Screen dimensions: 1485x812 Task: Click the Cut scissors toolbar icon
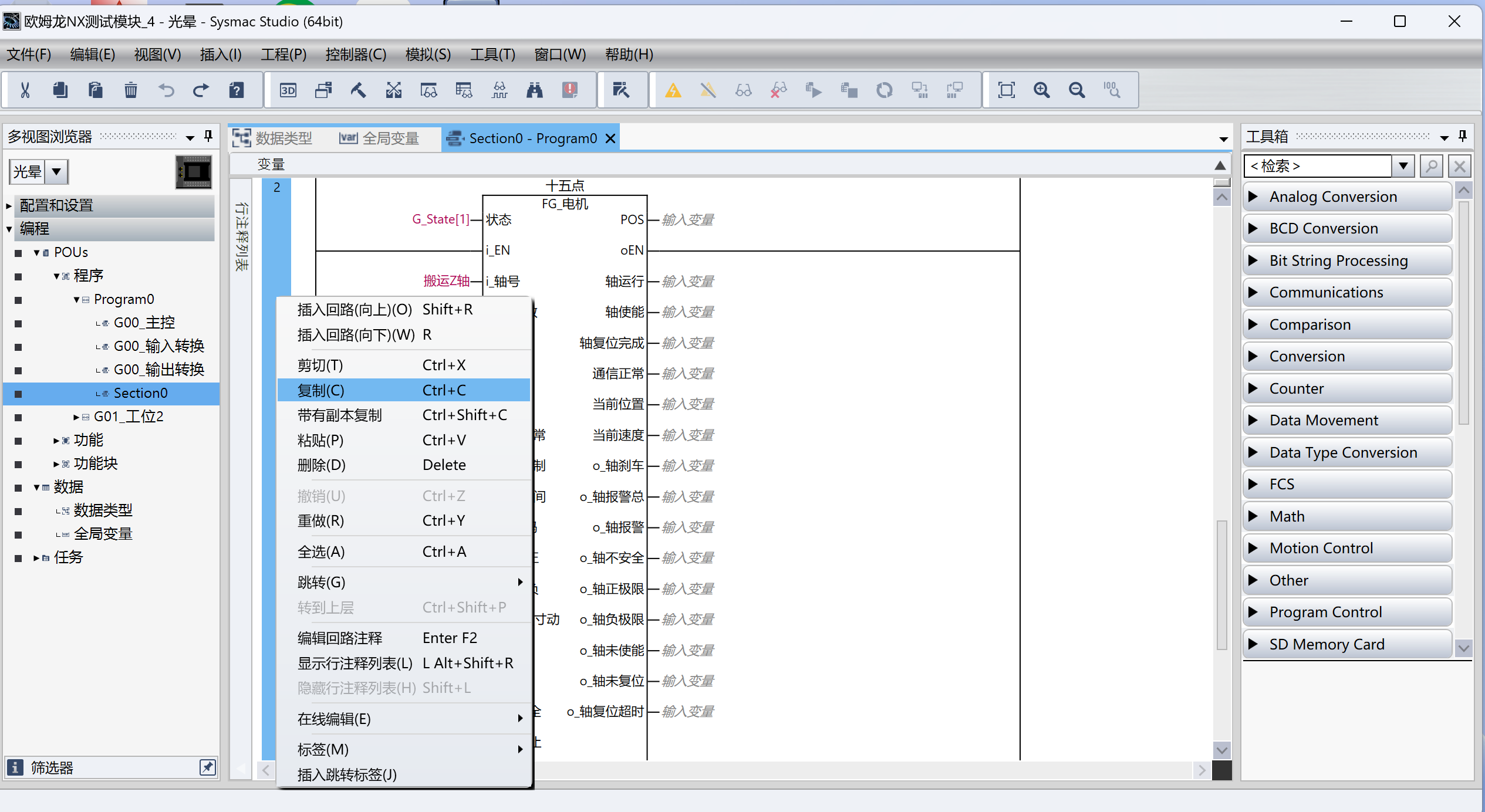[25, 90]
